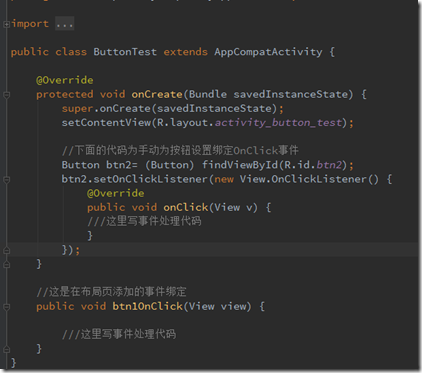Click setContentView method call
The height and width of the screenshot is (373, 422).
tap(106, 123)
